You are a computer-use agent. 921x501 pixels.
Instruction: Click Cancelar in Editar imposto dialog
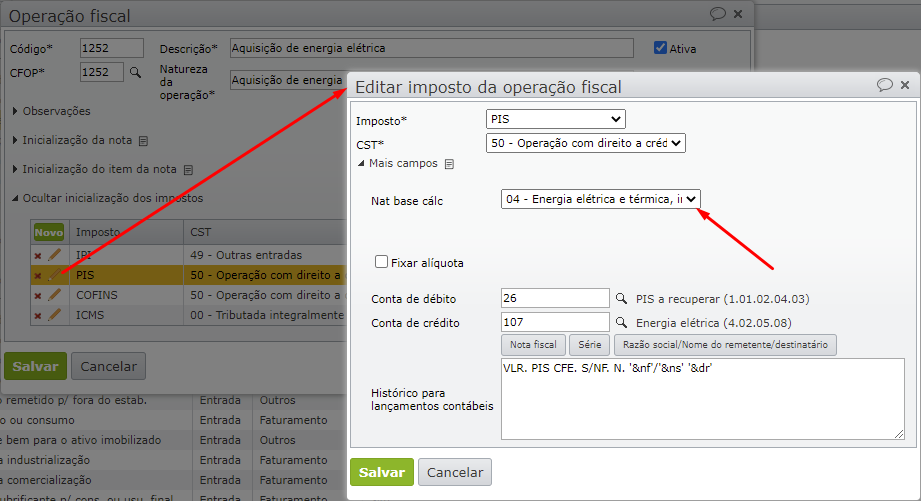tap(455, 472)
